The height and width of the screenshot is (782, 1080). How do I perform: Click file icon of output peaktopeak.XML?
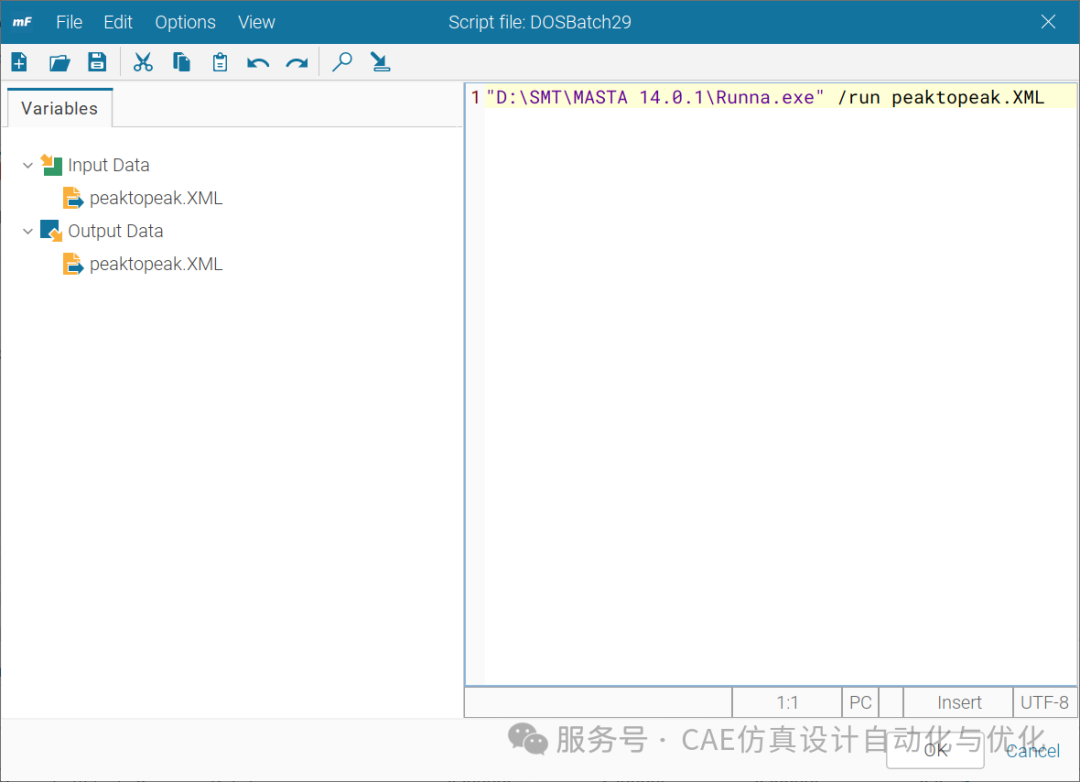73,264
